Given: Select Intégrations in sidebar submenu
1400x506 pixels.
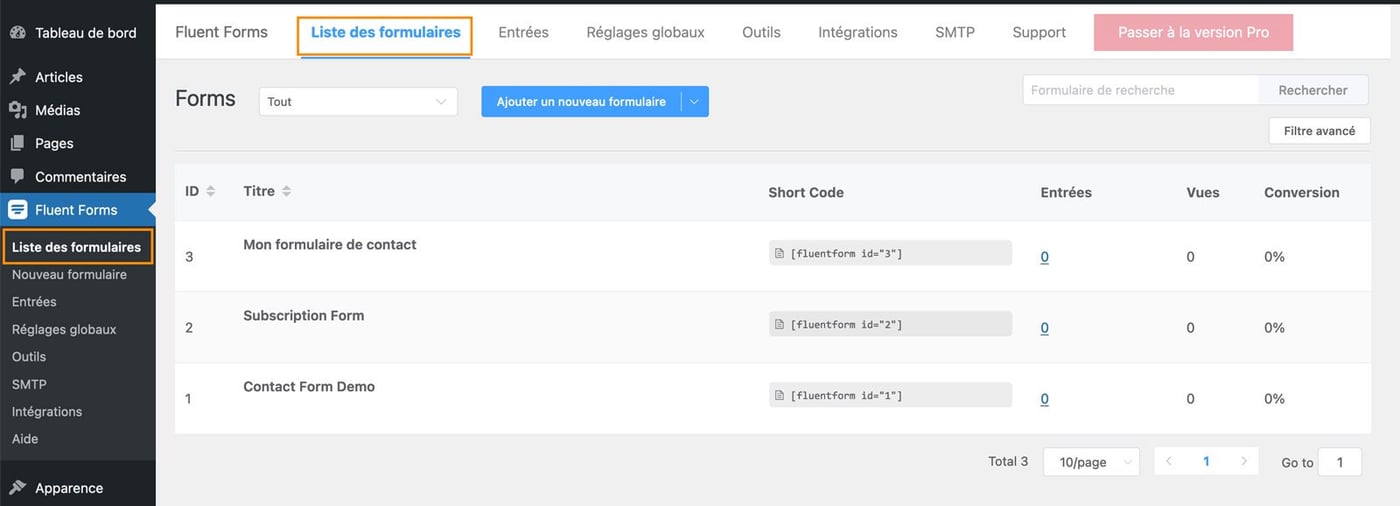Looking at the screenshot, I should (x=47, y=411).
